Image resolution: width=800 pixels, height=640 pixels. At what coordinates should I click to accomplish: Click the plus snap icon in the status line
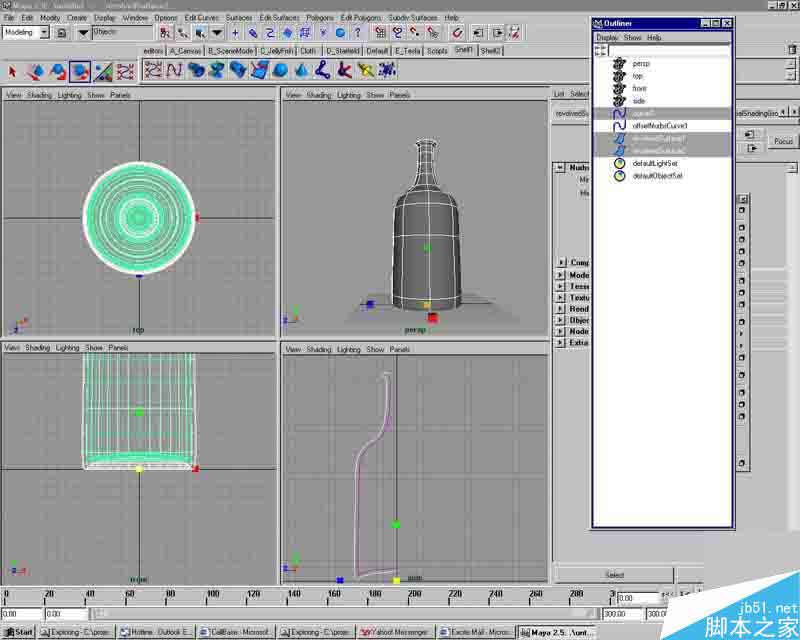[x=235, y=33]
